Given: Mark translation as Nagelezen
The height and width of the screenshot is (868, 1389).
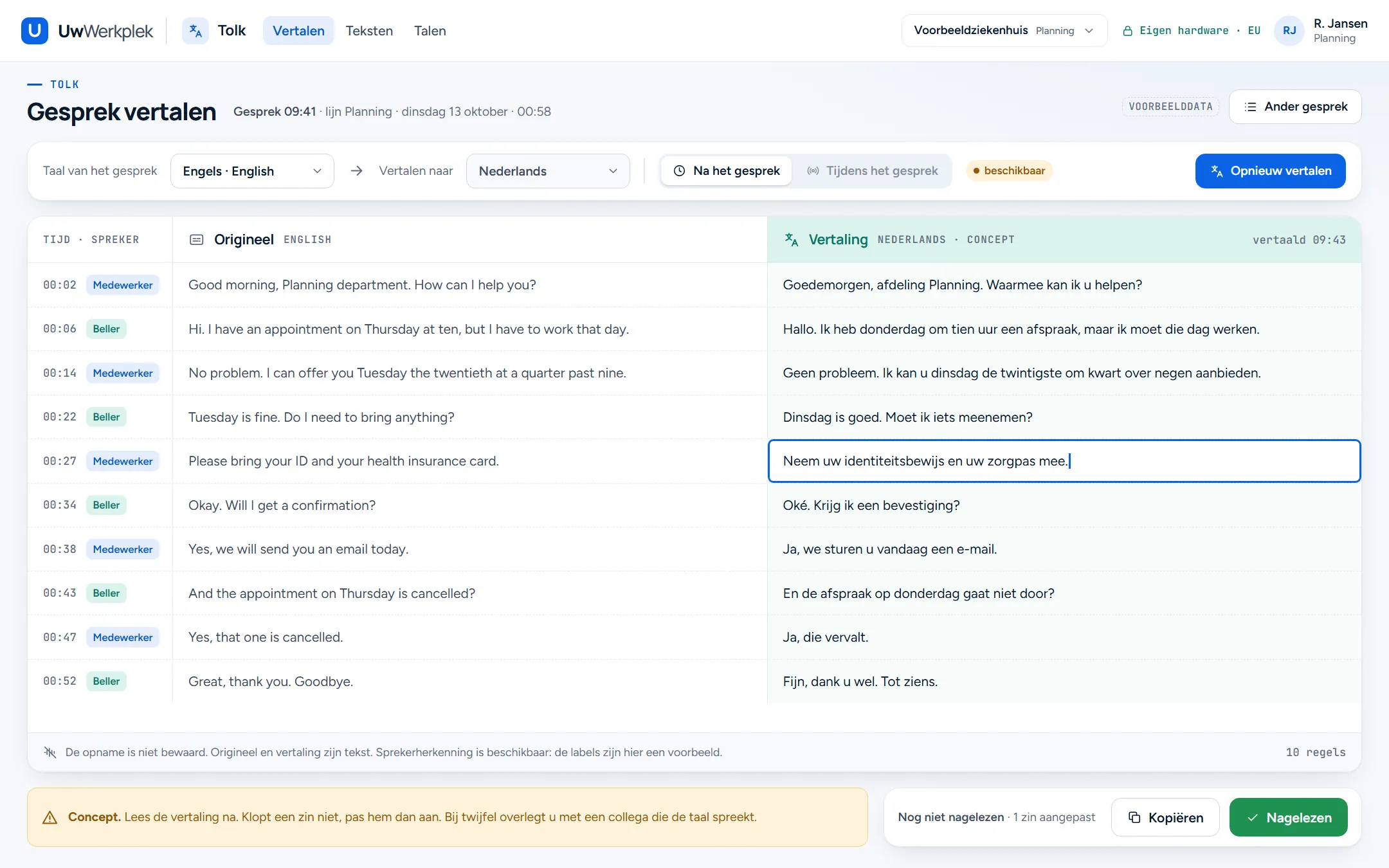Looking at the screenshot, I should (1289, 817).
